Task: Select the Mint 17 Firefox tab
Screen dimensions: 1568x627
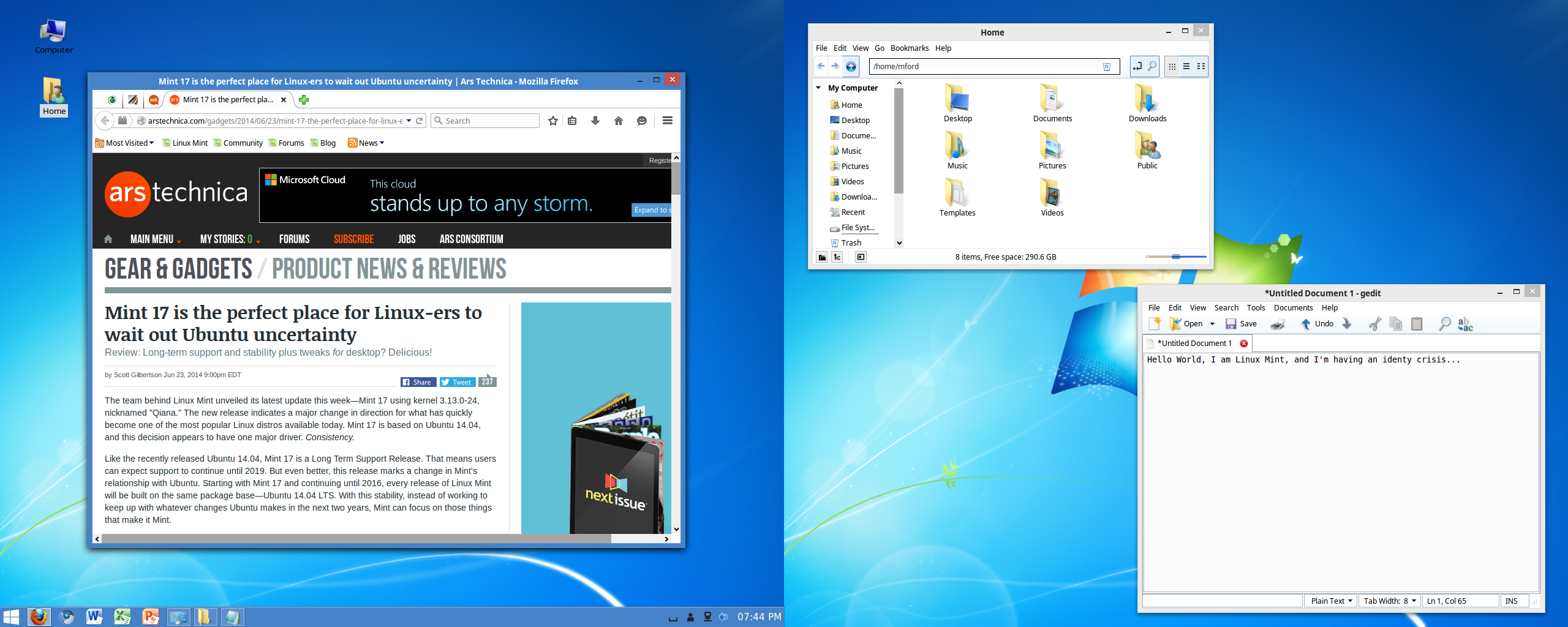Action: click(228, 100)
